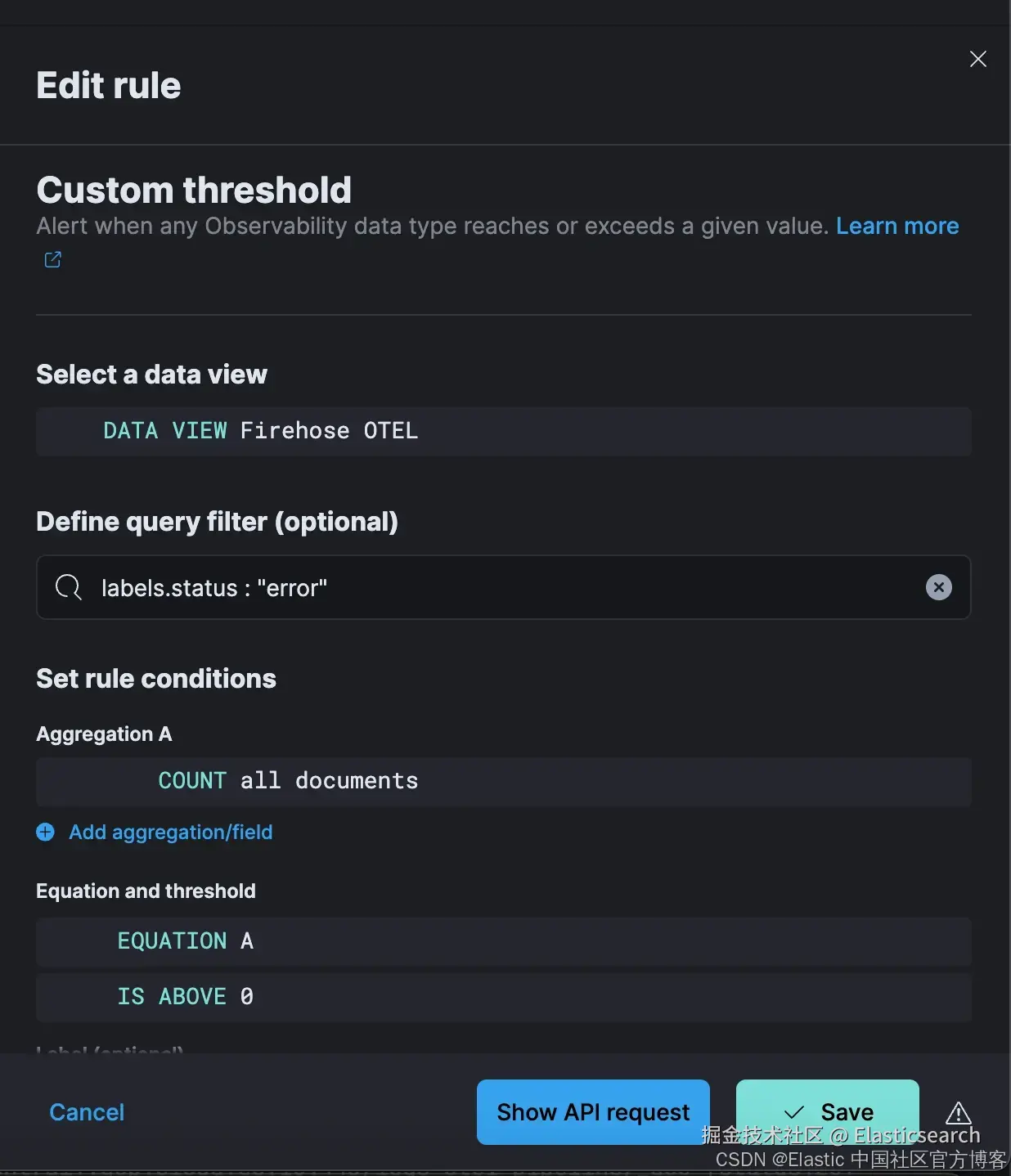The width and height of the screenshot is (1011, 1176).
Task: Open the Learn more documentation link
Action: pyautogui.click(x=896, y=226)
